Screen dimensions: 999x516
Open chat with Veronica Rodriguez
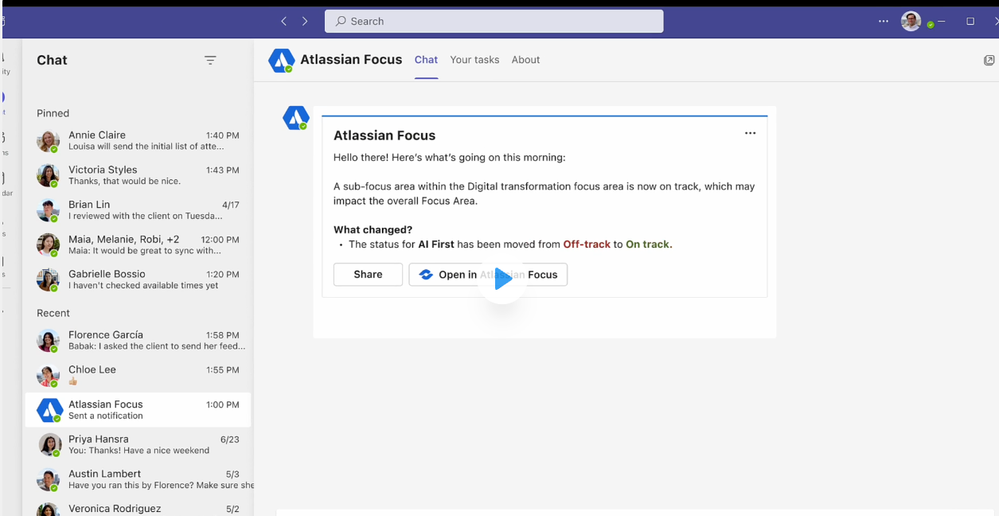click(138, 508)
